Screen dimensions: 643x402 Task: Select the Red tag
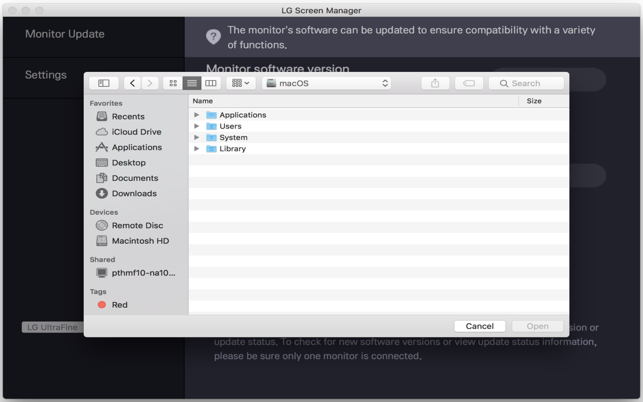tap(137, 305)
